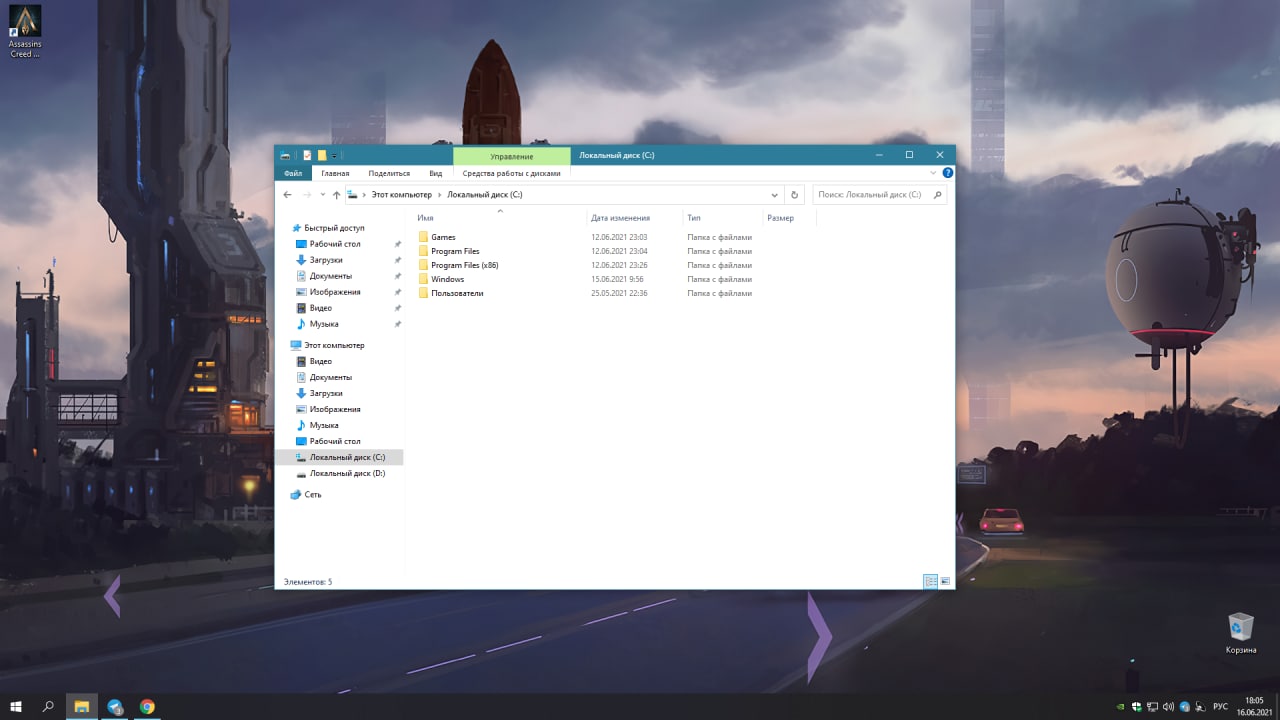Open the clock showing 18:05
This screenshot has height=720, width=1280.
coord(1254,706)
